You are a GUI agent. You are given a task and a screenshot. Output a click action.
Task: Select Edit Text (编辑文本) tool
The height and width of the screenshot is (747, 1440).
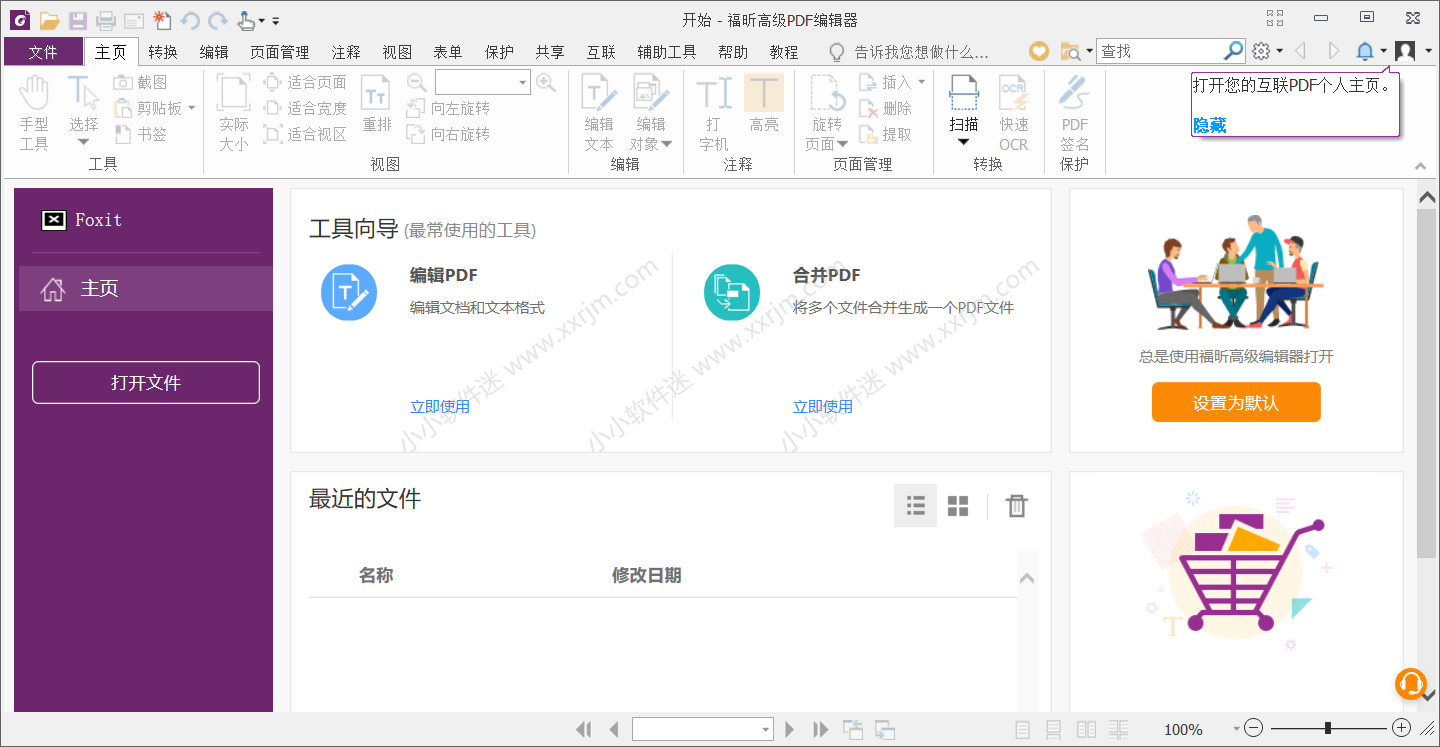click(599, 113)
